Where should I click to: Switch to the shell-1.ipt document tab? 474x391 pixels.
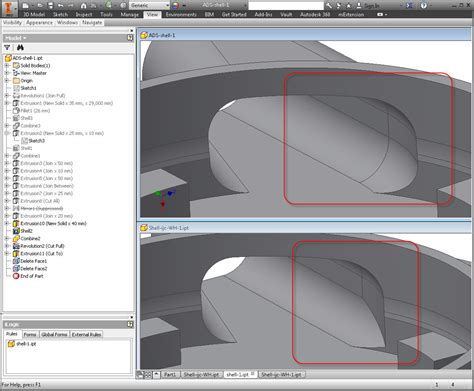pyautogui.click(x=240, y=375)
